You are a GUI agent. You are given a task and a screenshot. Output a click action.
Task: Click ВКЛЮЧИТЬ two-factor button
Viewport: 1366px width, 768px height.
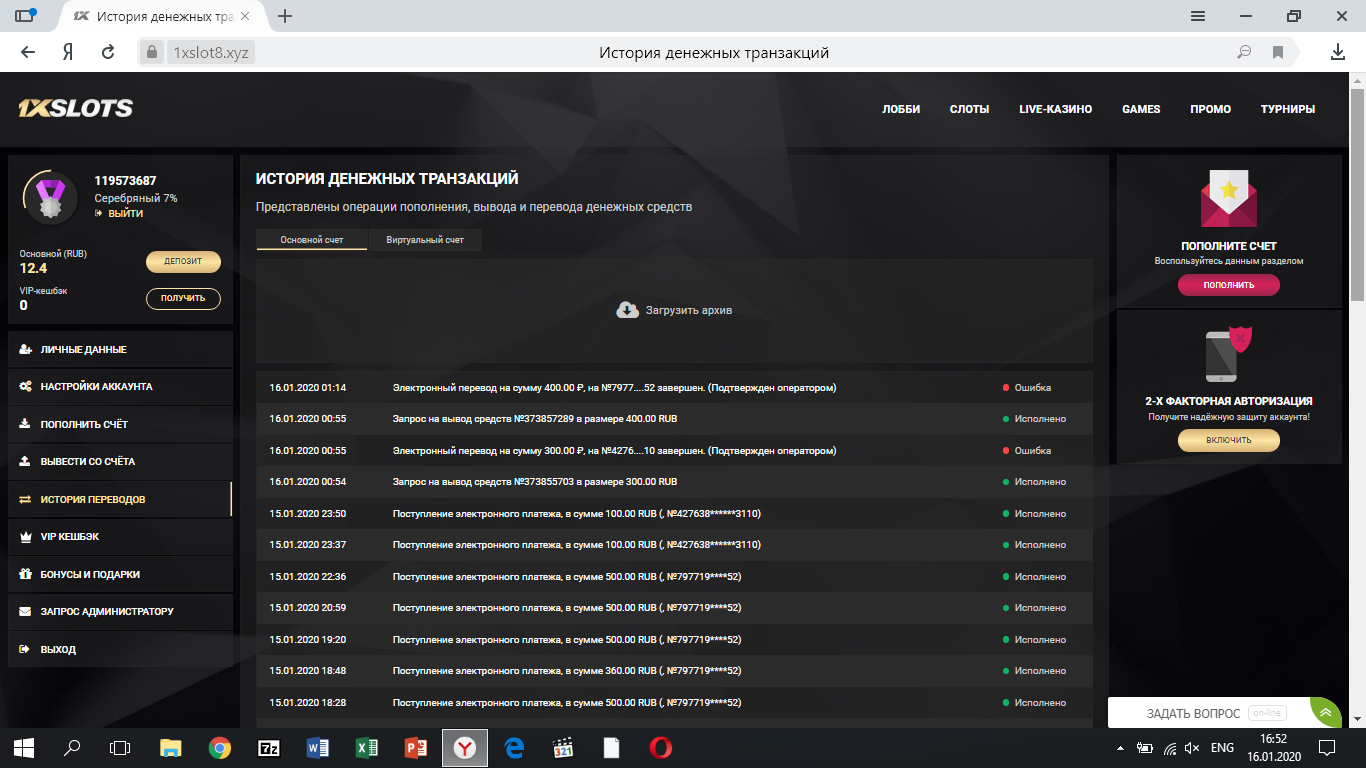(x=1229, y=440)
